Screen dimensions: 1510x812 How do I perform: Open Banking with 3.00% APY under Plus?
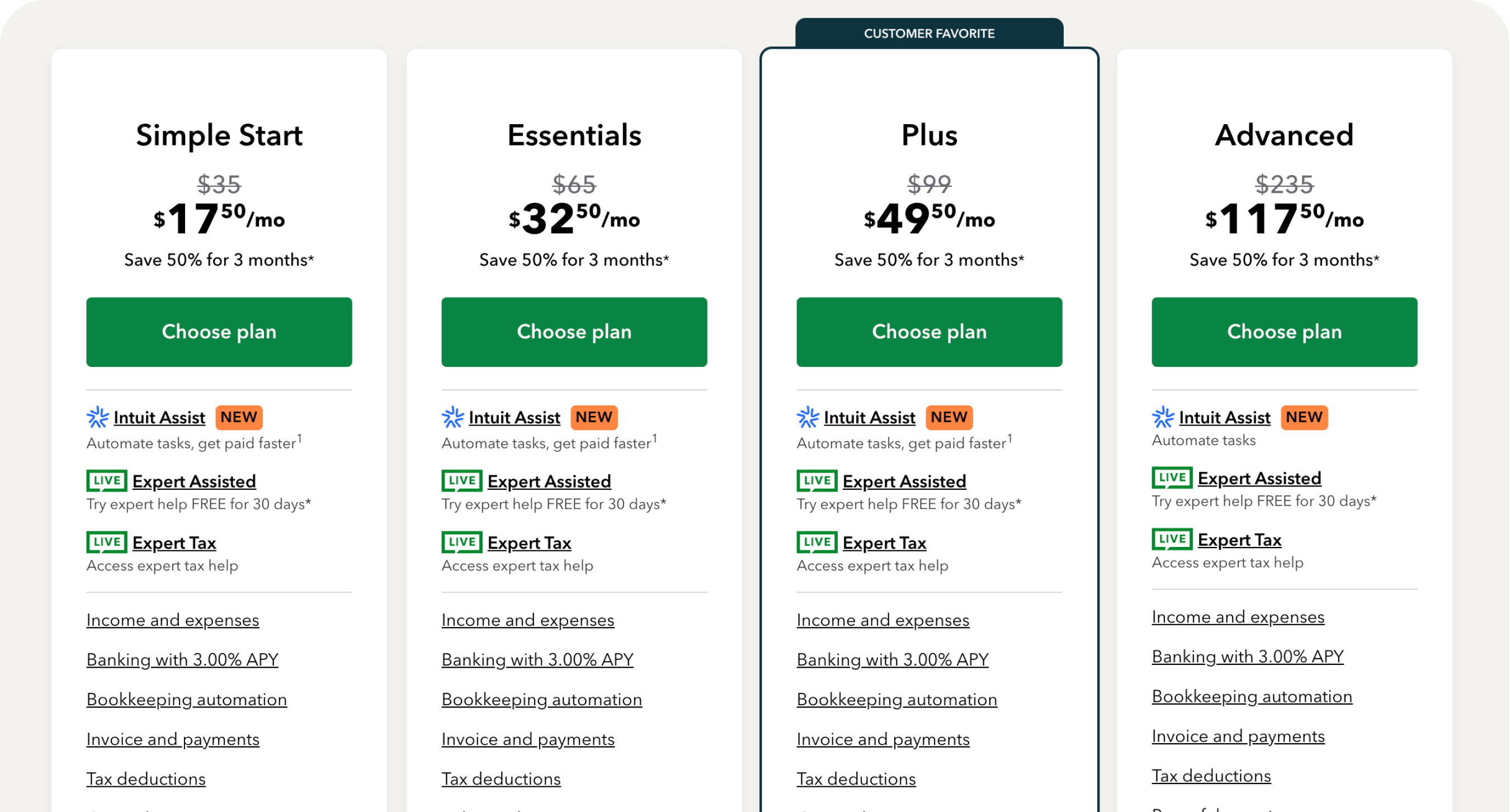[x=892, y=659]
